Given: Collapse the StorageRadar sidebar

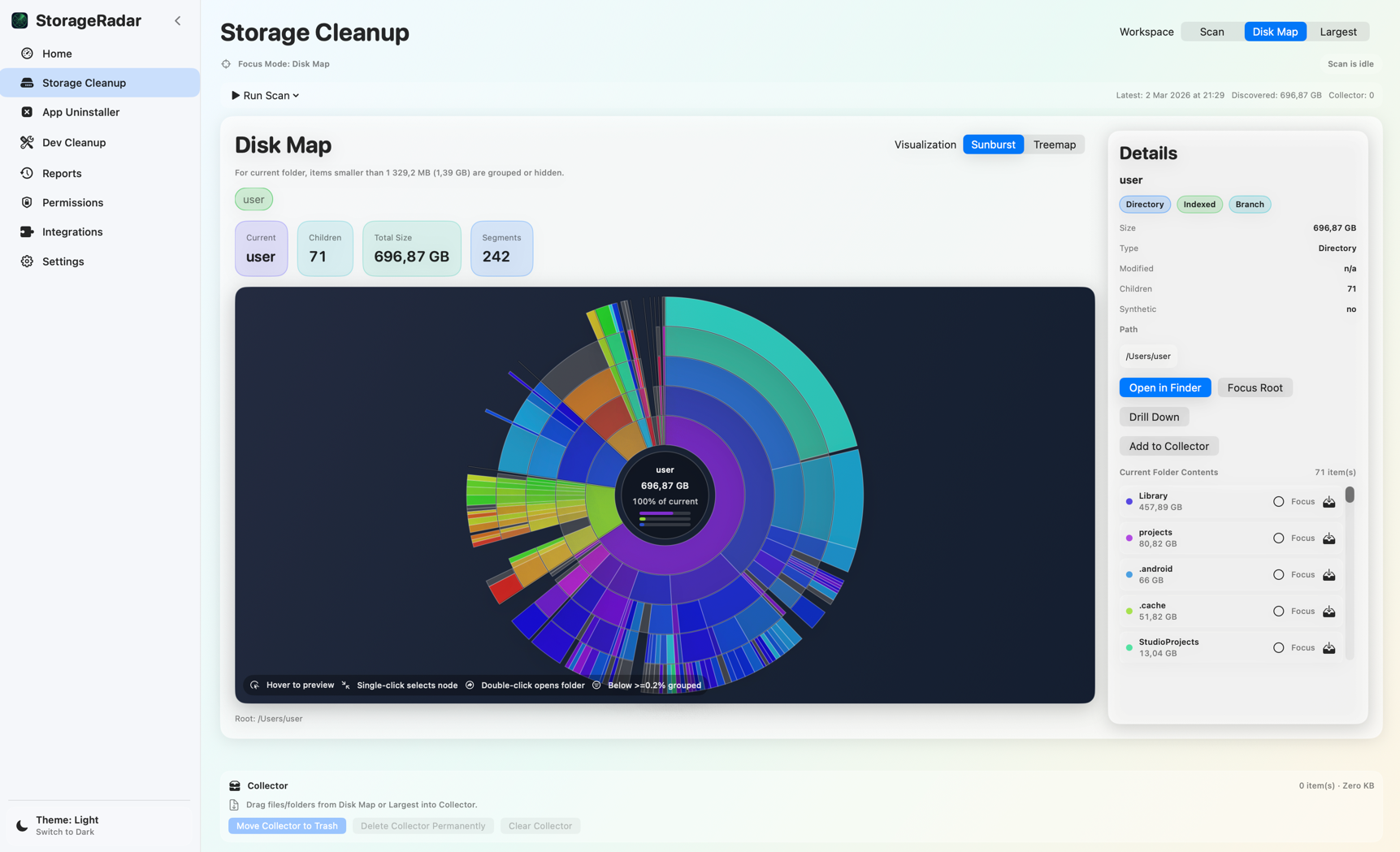Looking at the screenshot, I should pyautogui.click(x=177, y=20).
